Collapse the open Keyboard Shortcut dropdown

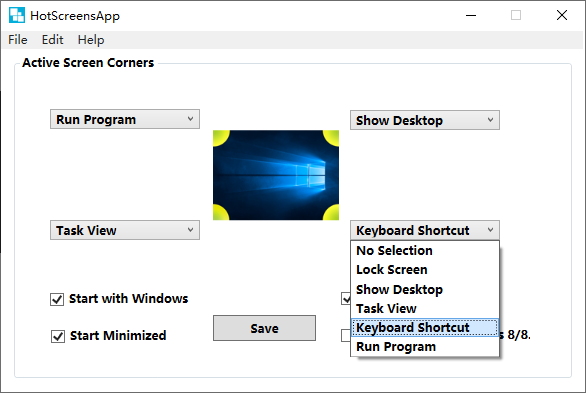425,230
